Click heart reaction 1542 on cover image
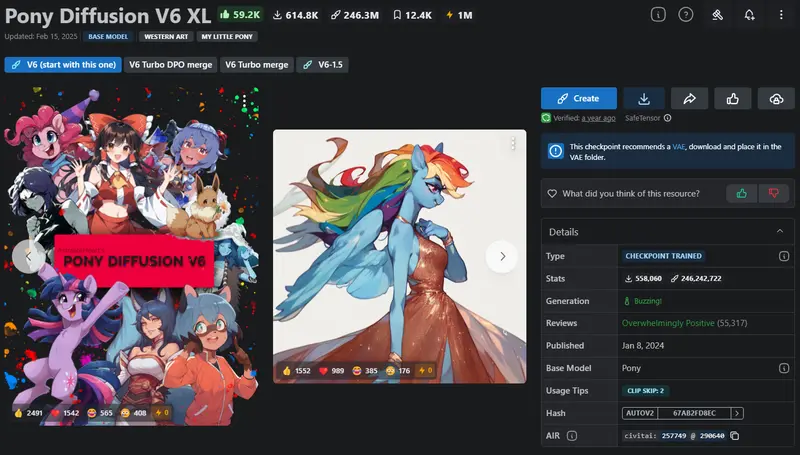800x455 pixels. (65, 413)
